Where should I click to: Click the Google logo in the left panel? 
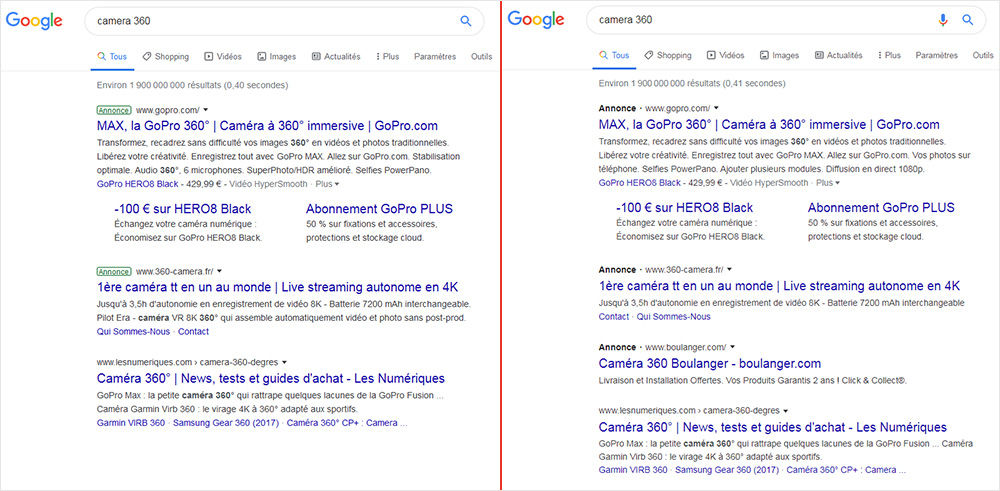click(x=34, y=21)
